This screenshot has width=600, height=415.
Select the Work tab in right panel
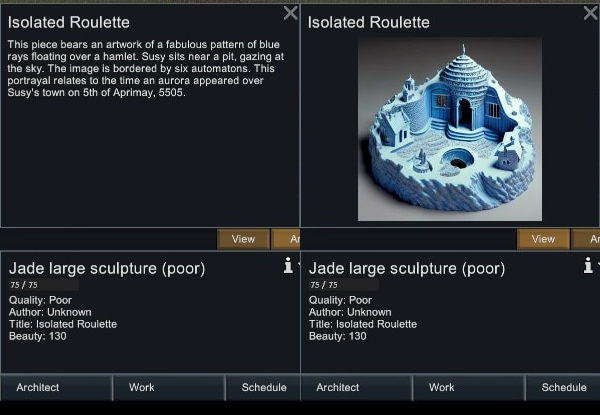(442, 387)
